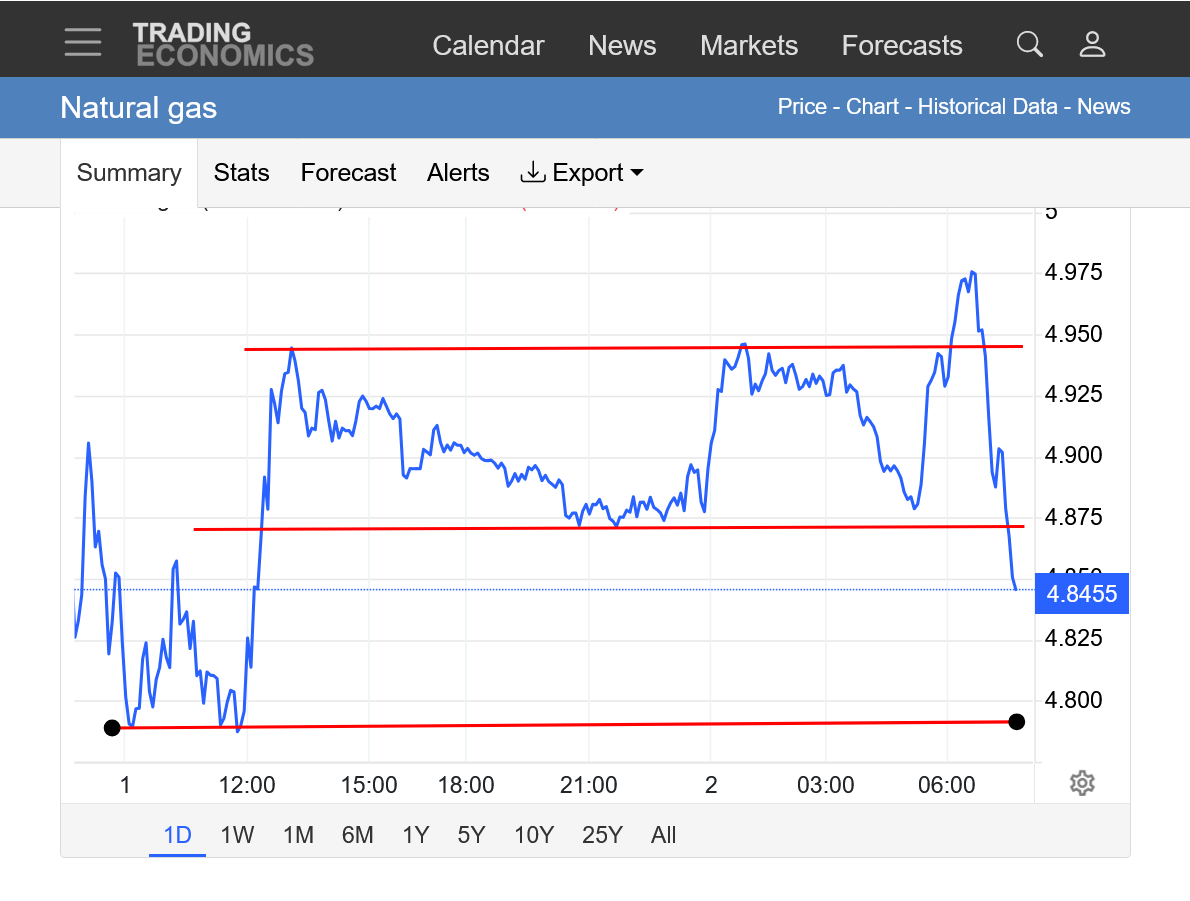Open the Alerts tab
The width and height of the screenshot is (1190, 901).
click(x=458, y=173)
